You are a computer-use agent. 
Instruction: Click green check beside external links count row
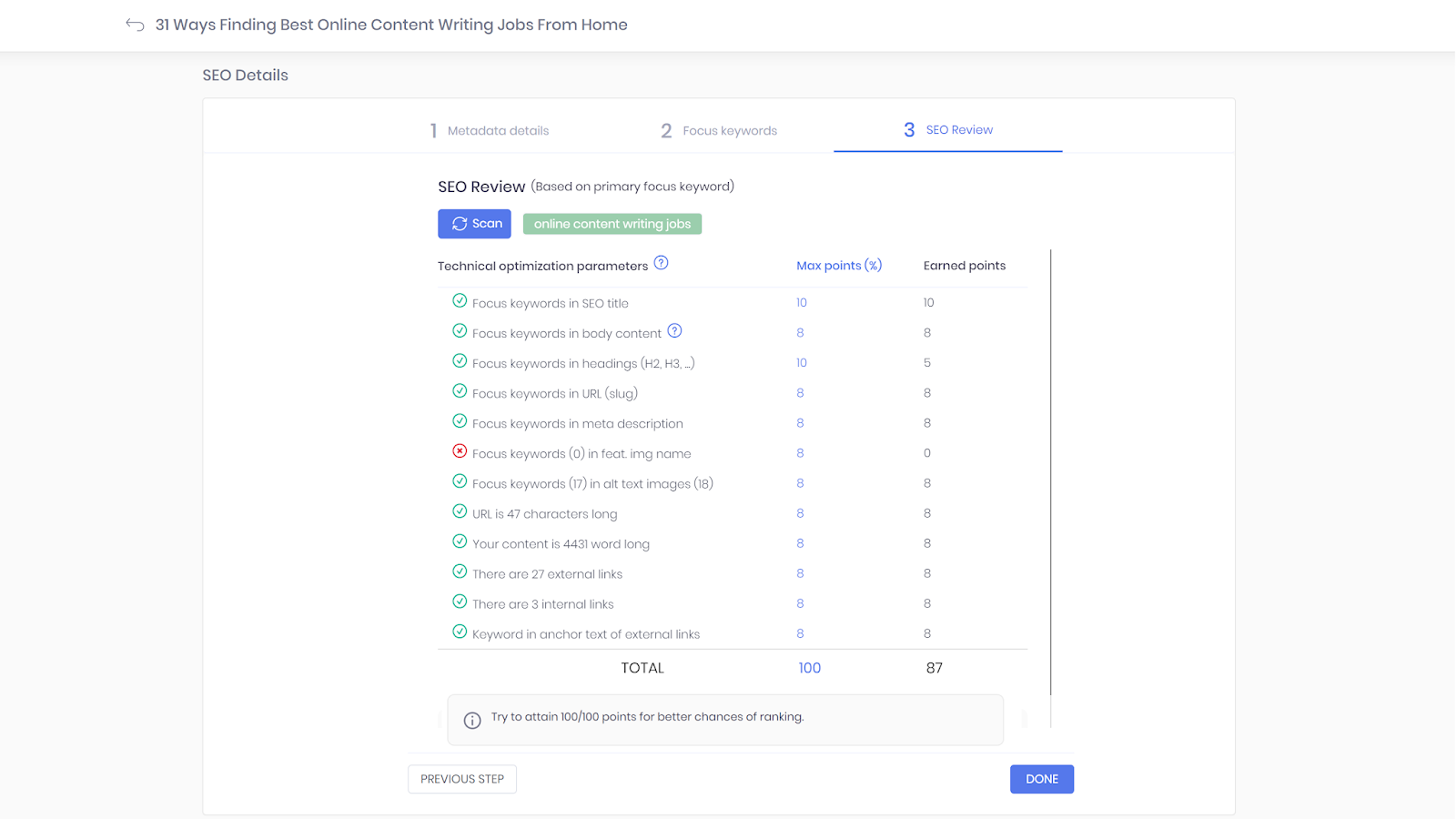pos(460,571)
